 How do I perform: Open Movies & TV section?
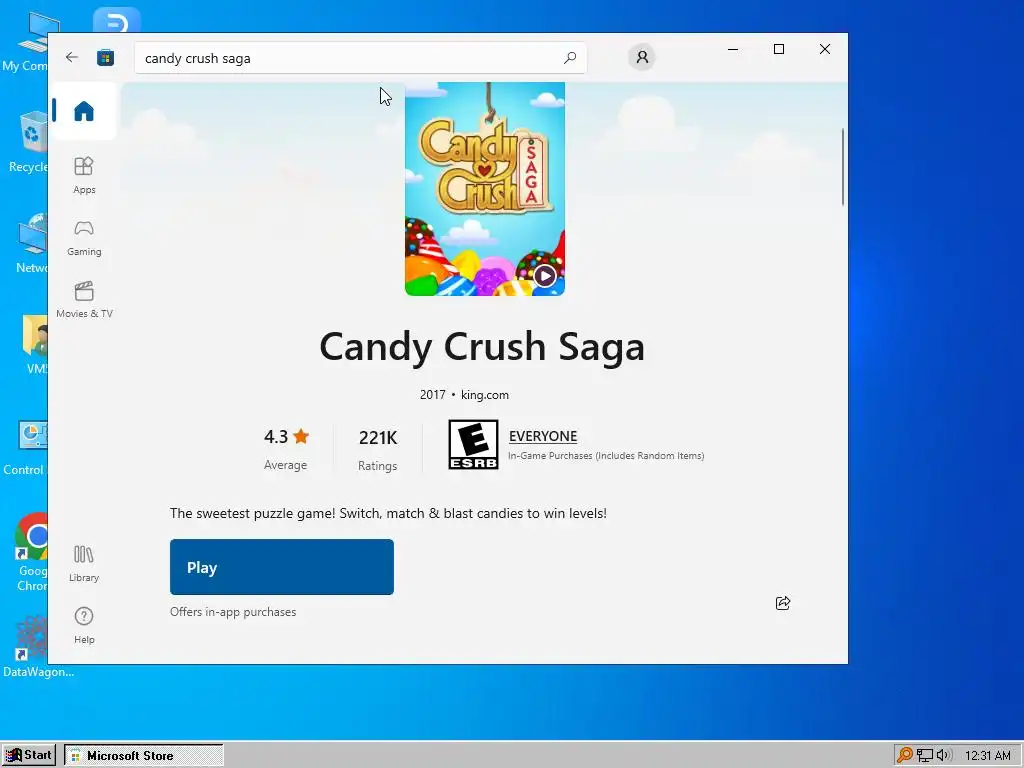pyautogui.click(x=84, y=299)
